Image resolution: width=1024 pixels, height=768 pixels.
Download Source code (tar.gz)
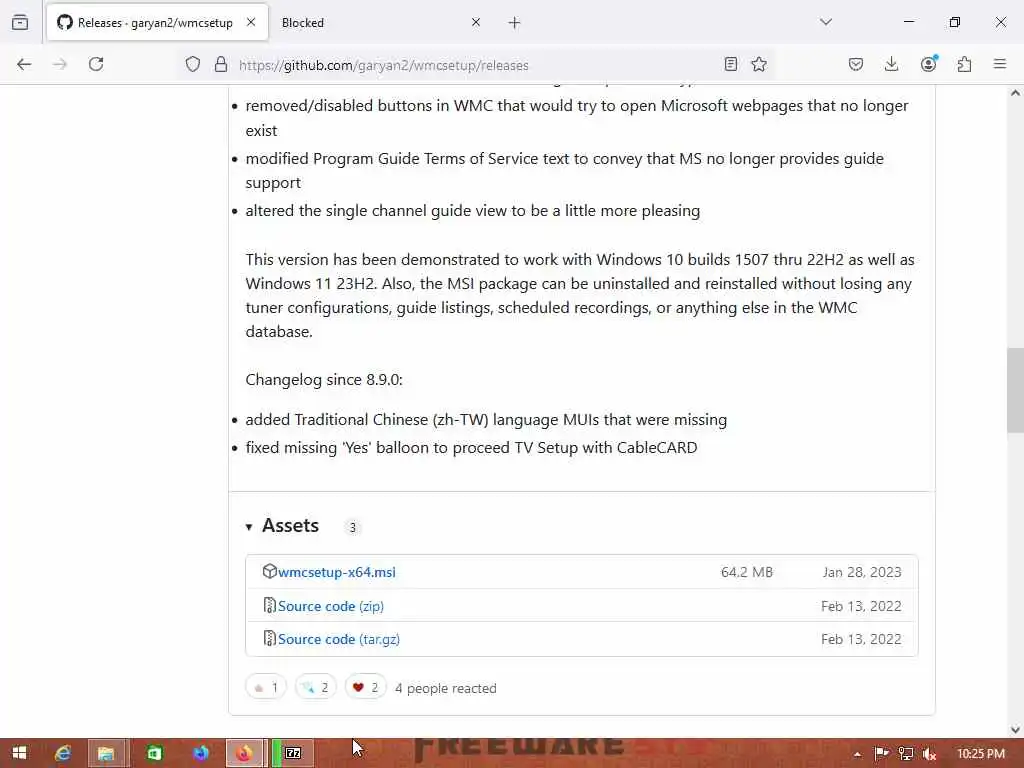(338, 639)
